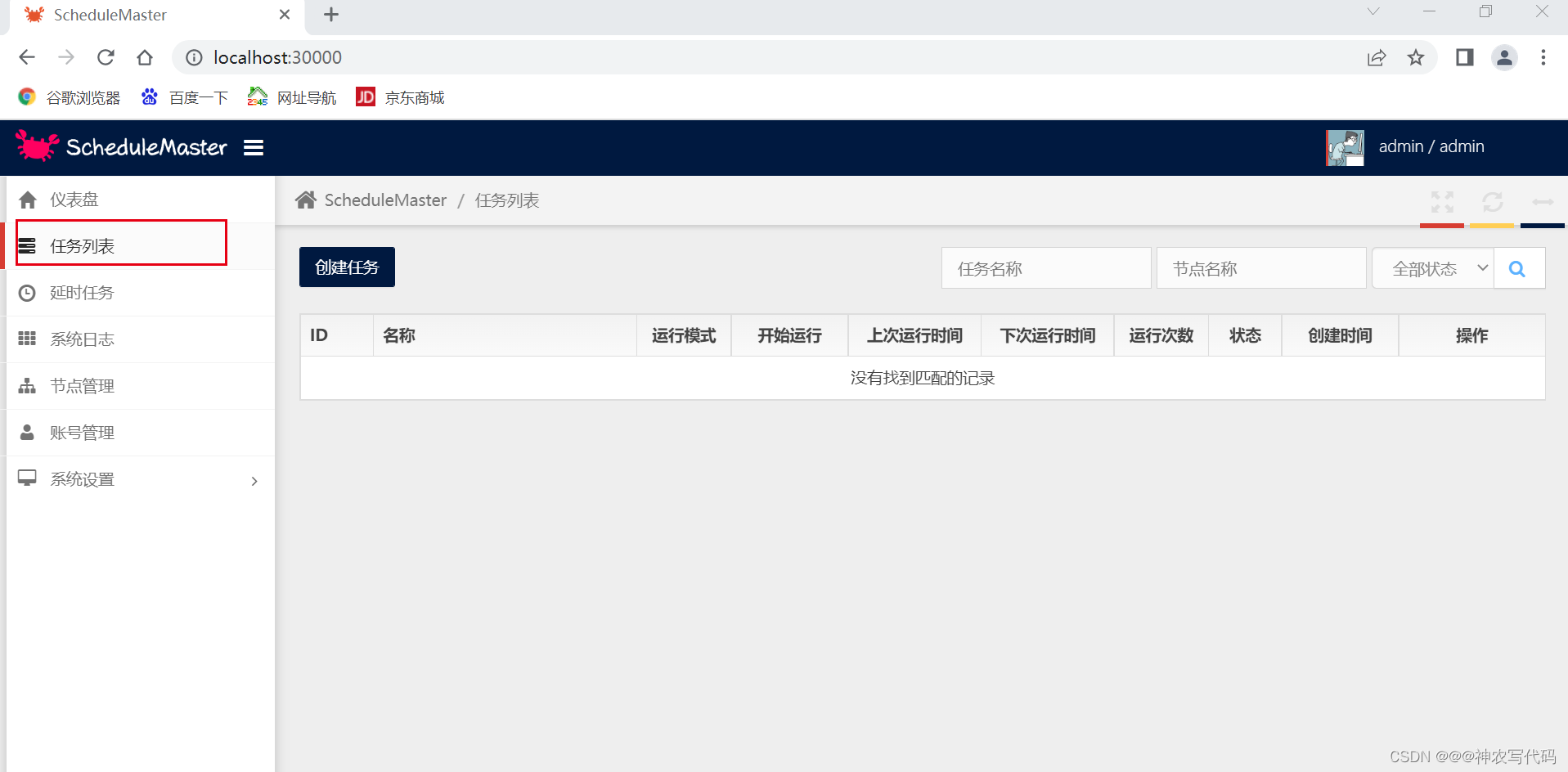Click the 任务列表 list icon
This screenshot has width=1568, height=772.
(27, 246)
